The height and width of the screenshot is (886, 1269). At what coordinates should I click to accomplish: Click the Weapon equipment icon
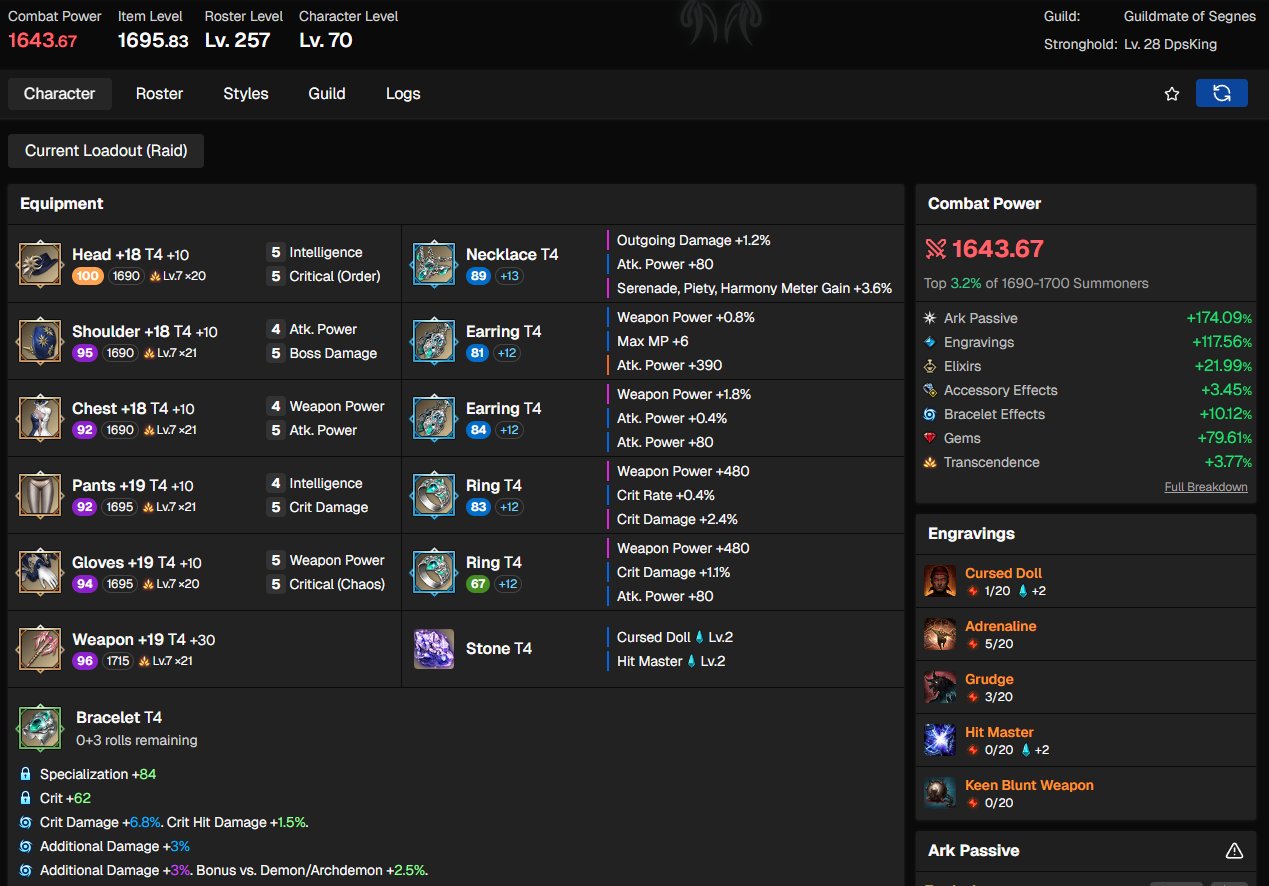tap(39, 649)
